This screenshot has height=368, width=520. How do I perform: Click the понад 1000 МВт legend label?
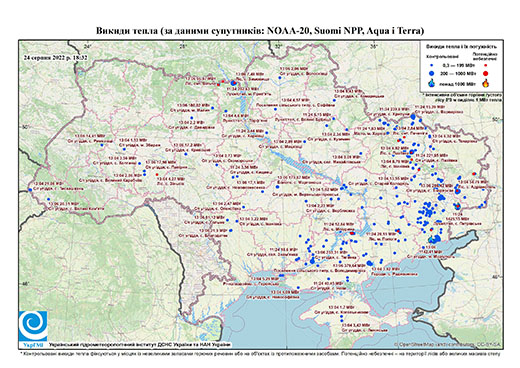pyautogui.click(x=458, y=83)
